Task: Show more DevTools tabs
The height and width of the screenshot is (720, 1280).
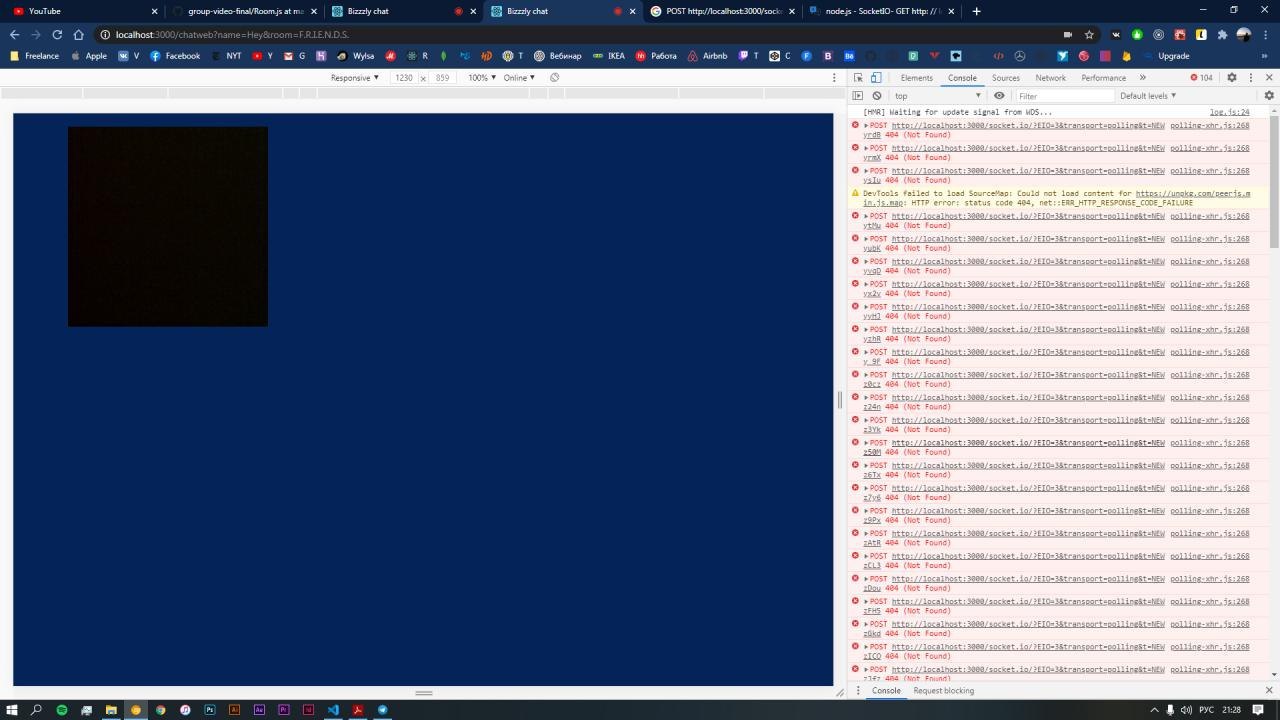Action: coord(1142,77)
